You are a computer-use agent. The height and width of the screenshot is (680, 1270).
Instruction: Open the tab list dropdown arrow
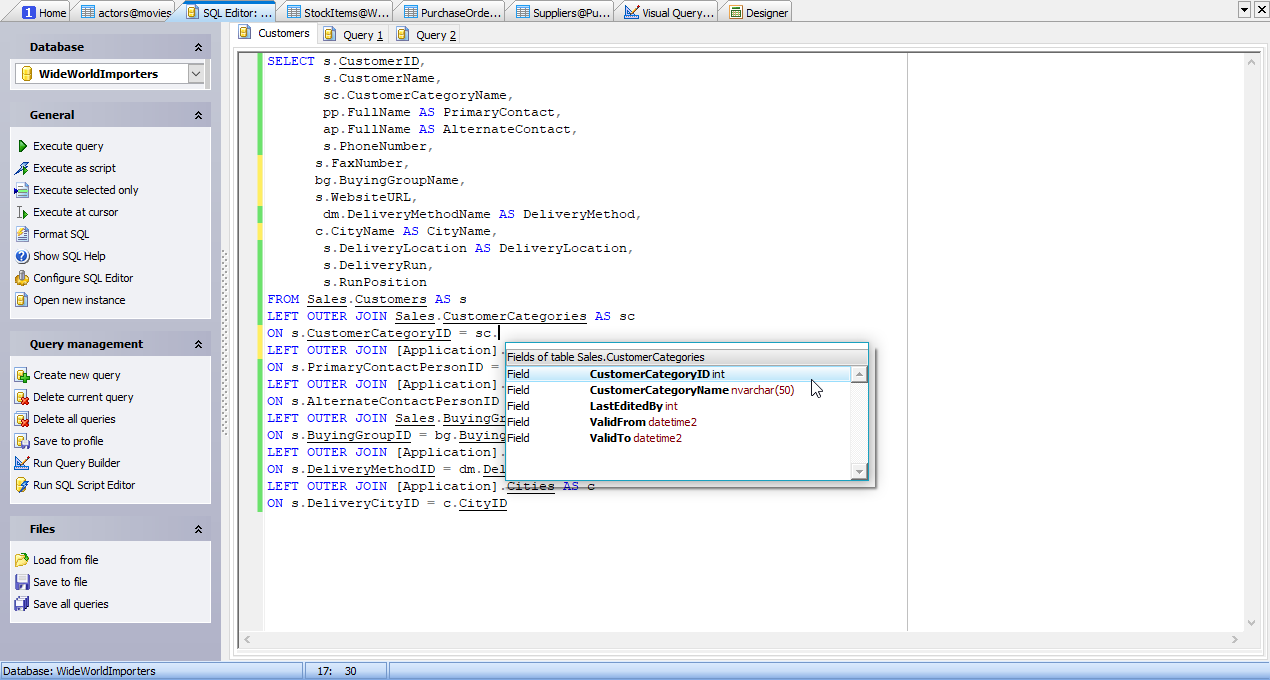point(1244,10)
